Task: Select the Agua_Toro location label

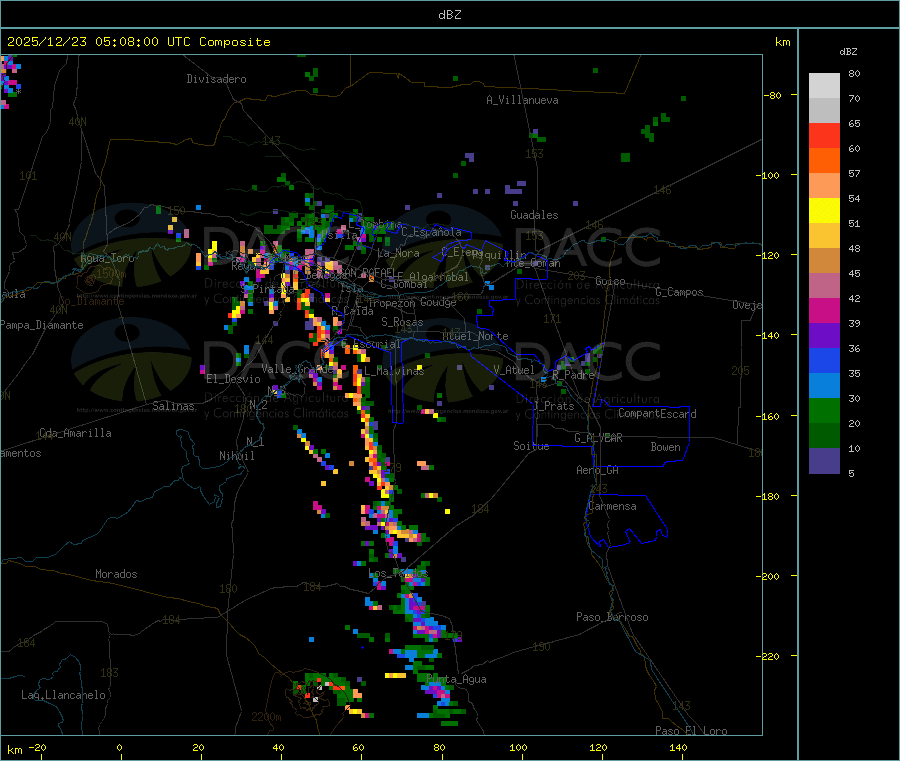Action: pos(107,258)
